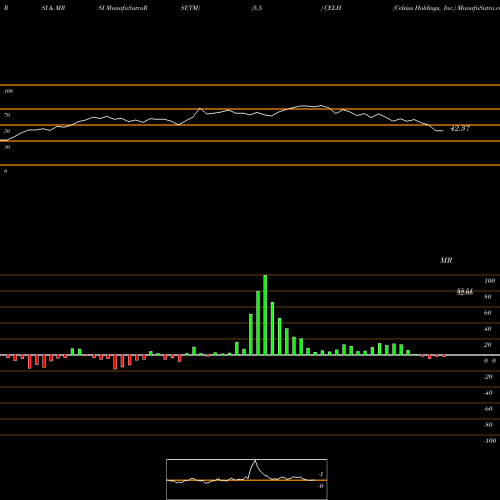
Task: Click the MR axis label 40
Action: 487,329
